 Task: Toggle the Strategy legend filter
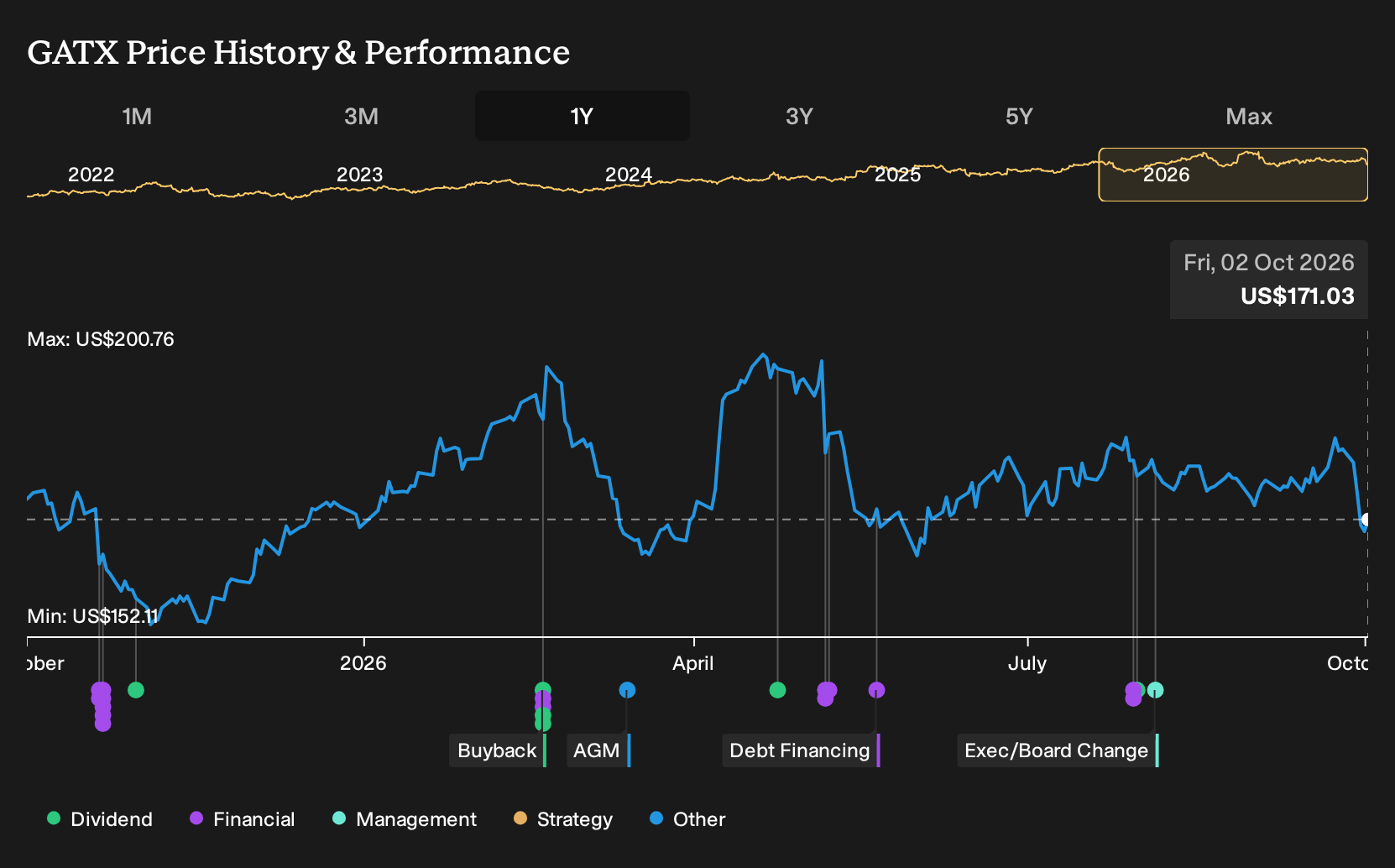(x=563, y=819)
